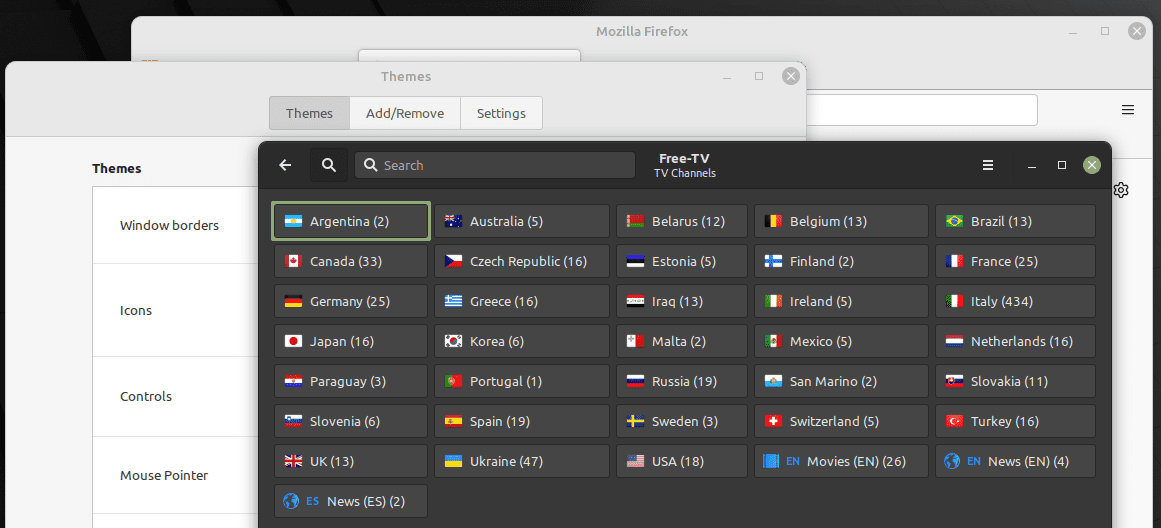Select Belarus (12) channels

[682, 221]
